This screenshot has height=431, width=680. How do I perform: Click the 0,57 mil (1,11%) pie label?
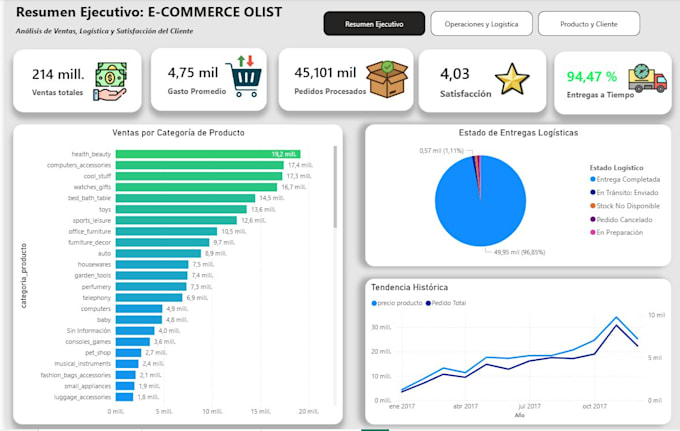click(441, 150)
